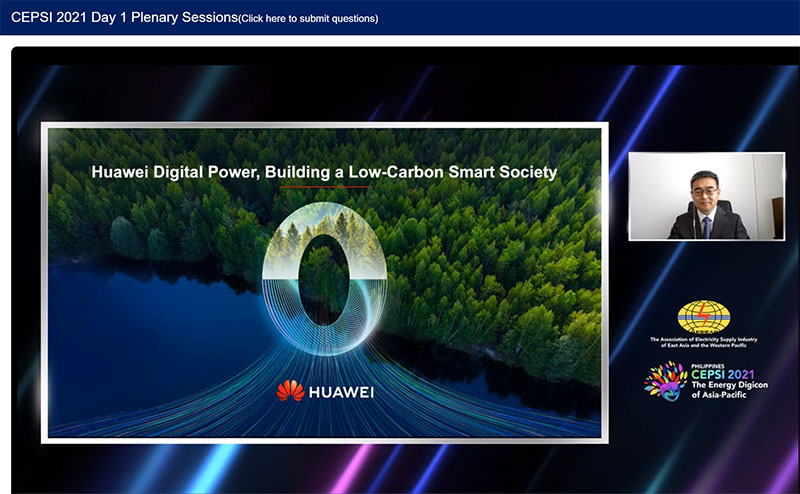Viewport: 800px width, 494px height.
Task: Click the yellow globe lightning association logo
Action: pos(704,317)
